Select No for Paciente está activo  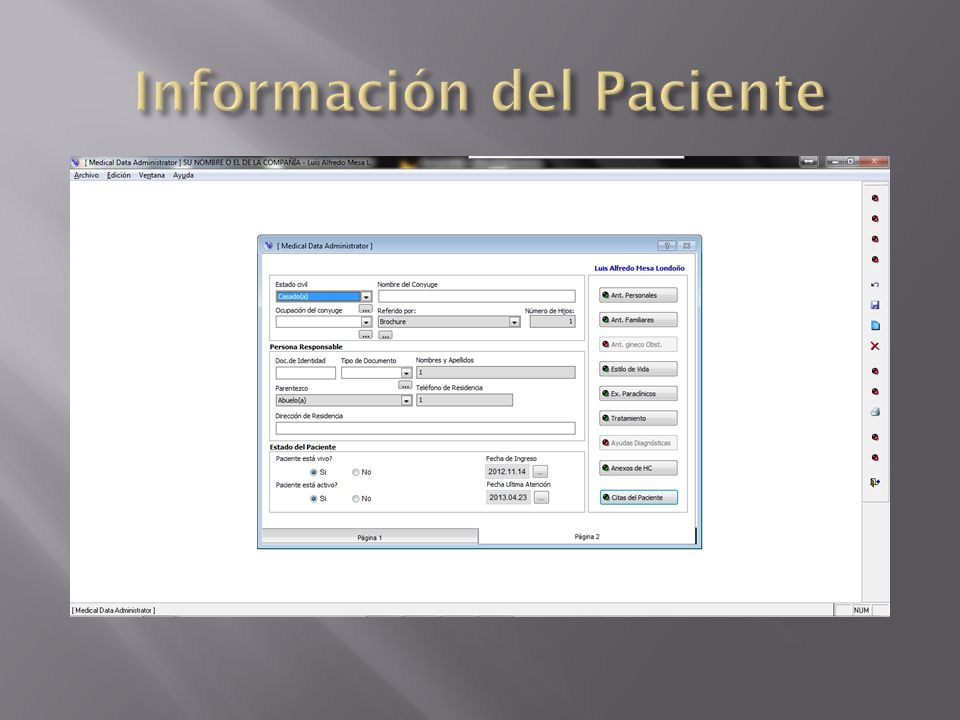click(x=355, y=498)
